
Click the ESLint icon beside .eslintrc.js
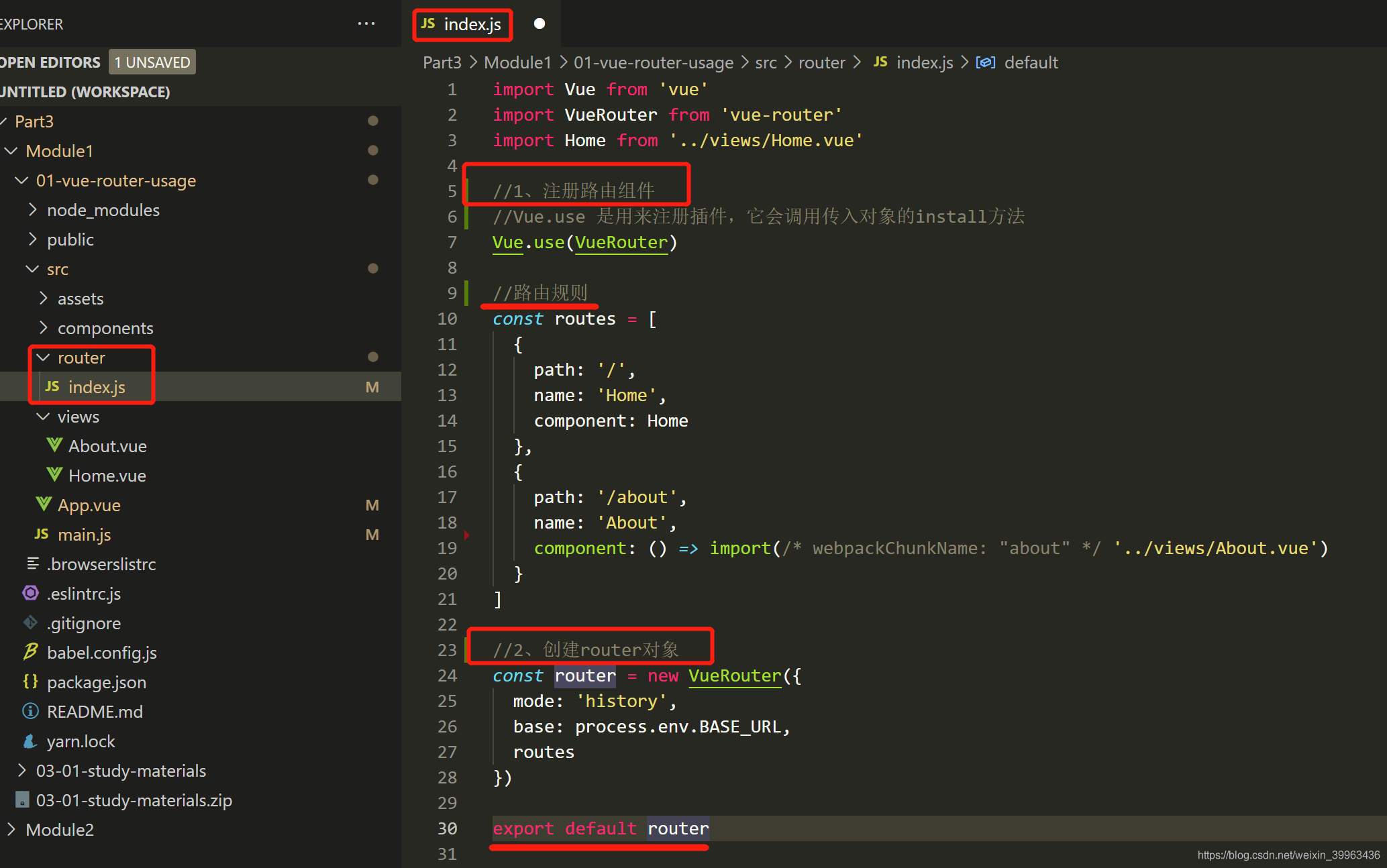31,593
